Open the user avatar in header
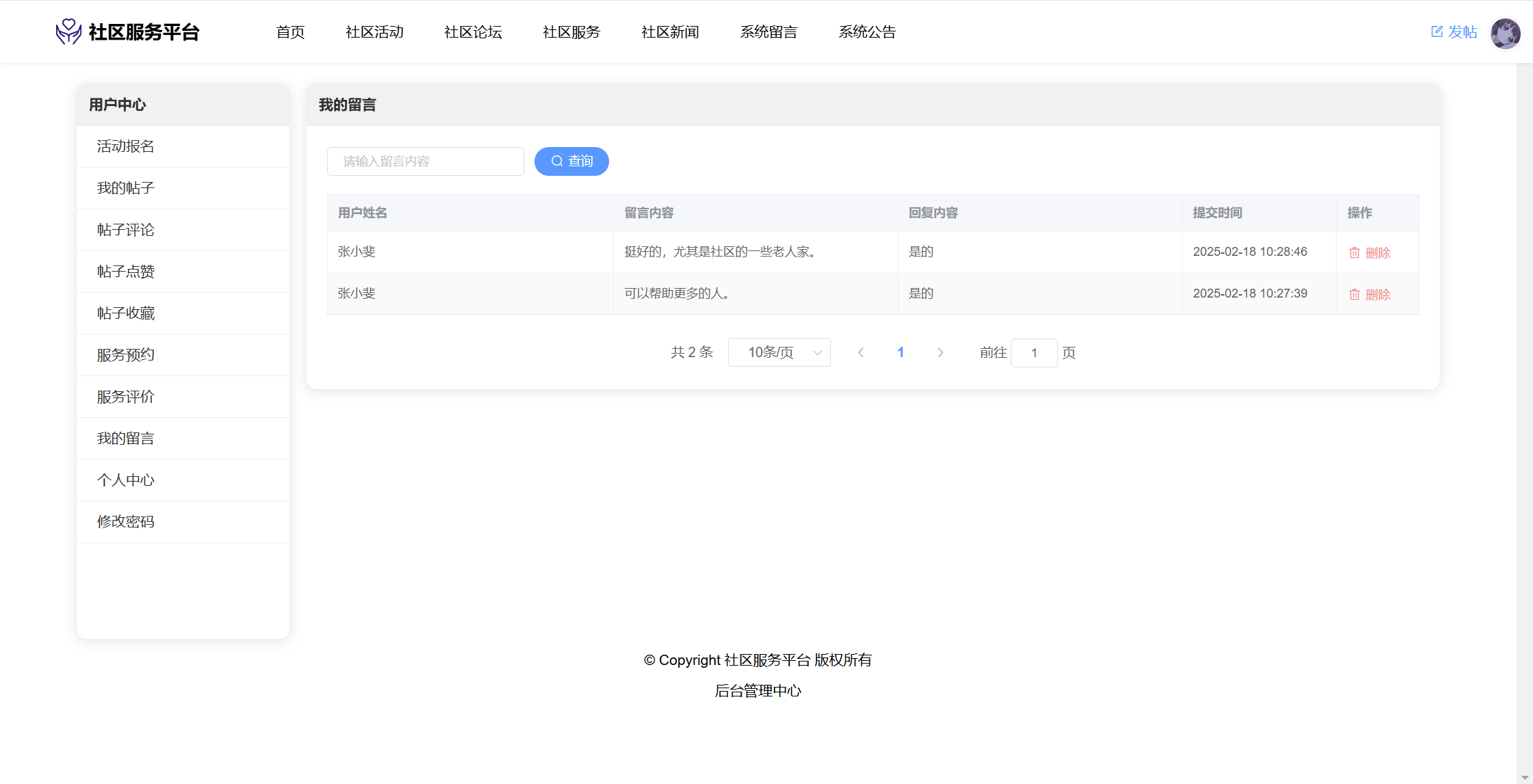 pos(1505,33)
